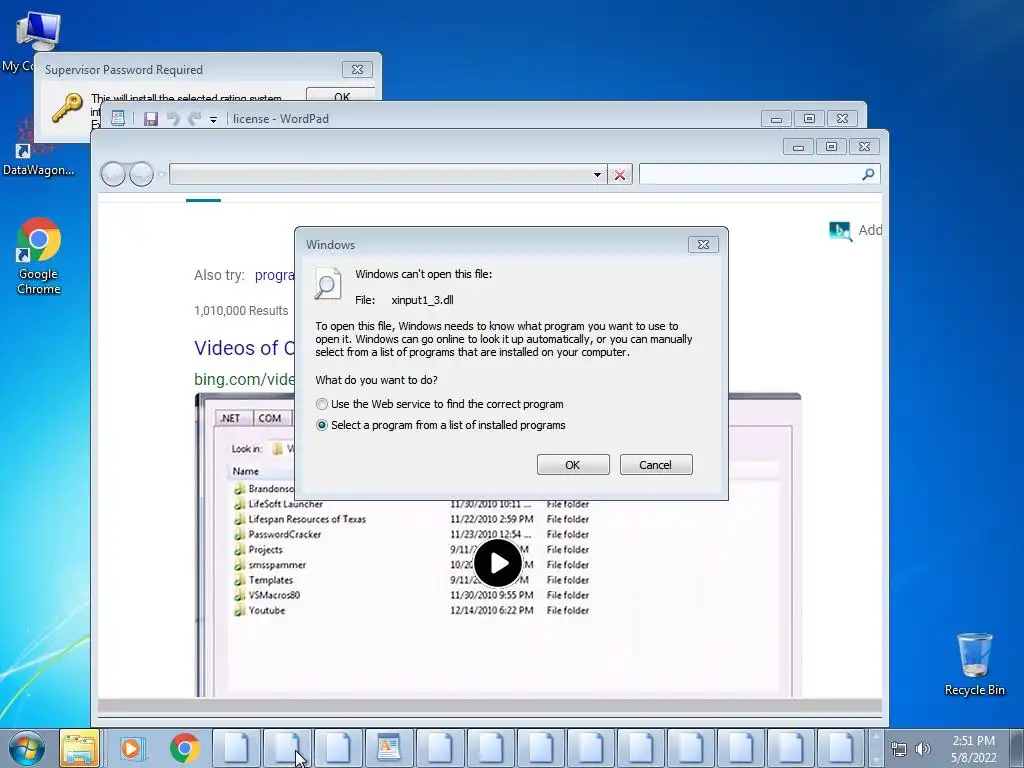Image resolution: width=1024 pixels, height=768 pixels.
Task: Cancel the Windows can't open file dialog
Action: [x=656, y=465]
